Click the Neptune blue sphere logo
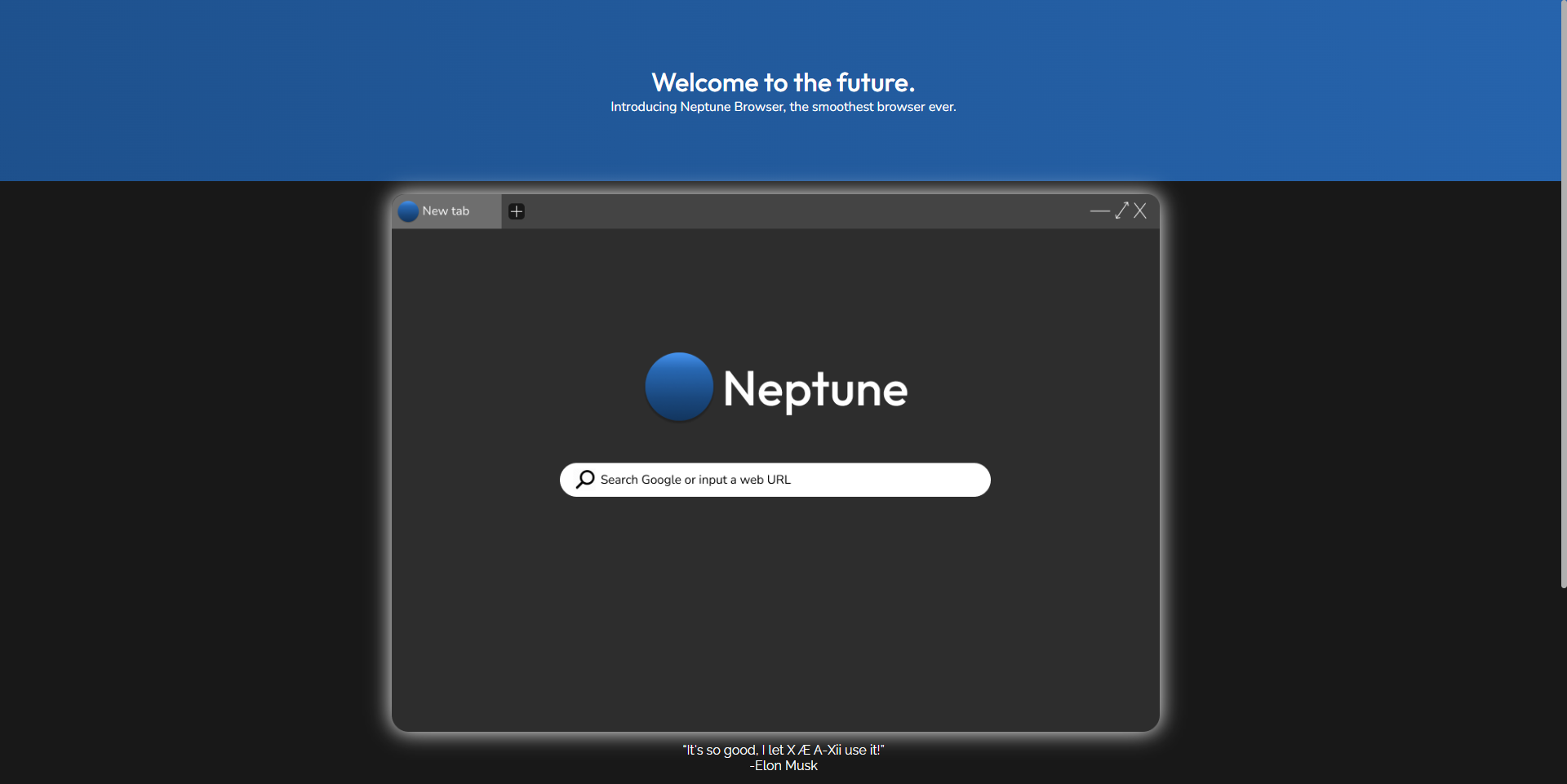 click(678, 387)
